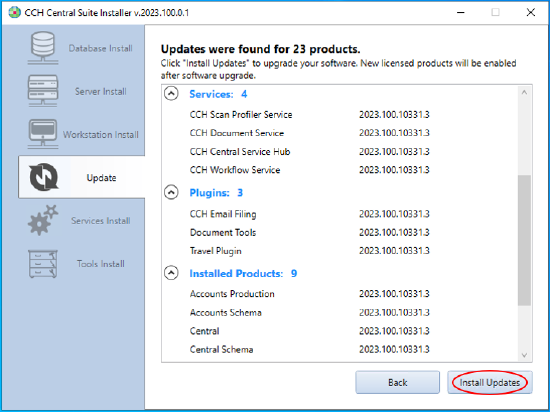The width and height of the screenshot is (550, 412).
Task: Click version number of Accounts Production
Action: 394,293
